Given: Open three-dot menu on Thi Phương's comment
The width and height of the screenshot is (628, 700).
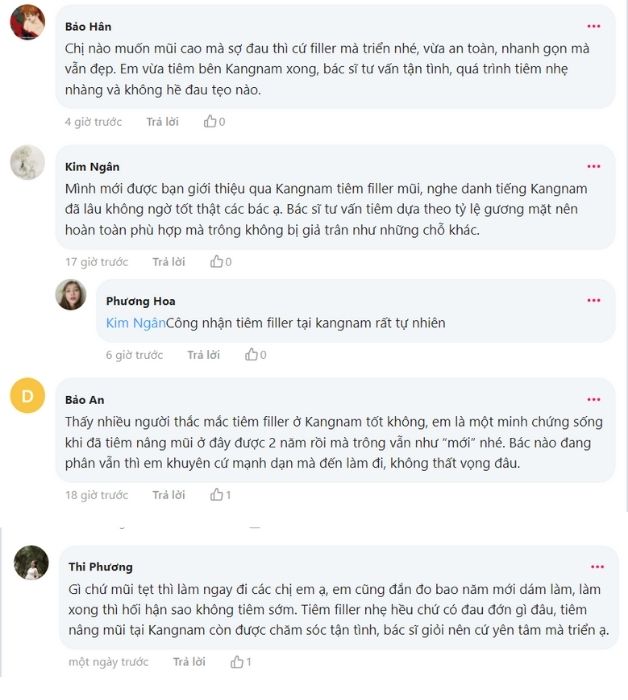Looking at the screenshot, I should point(597,567).
